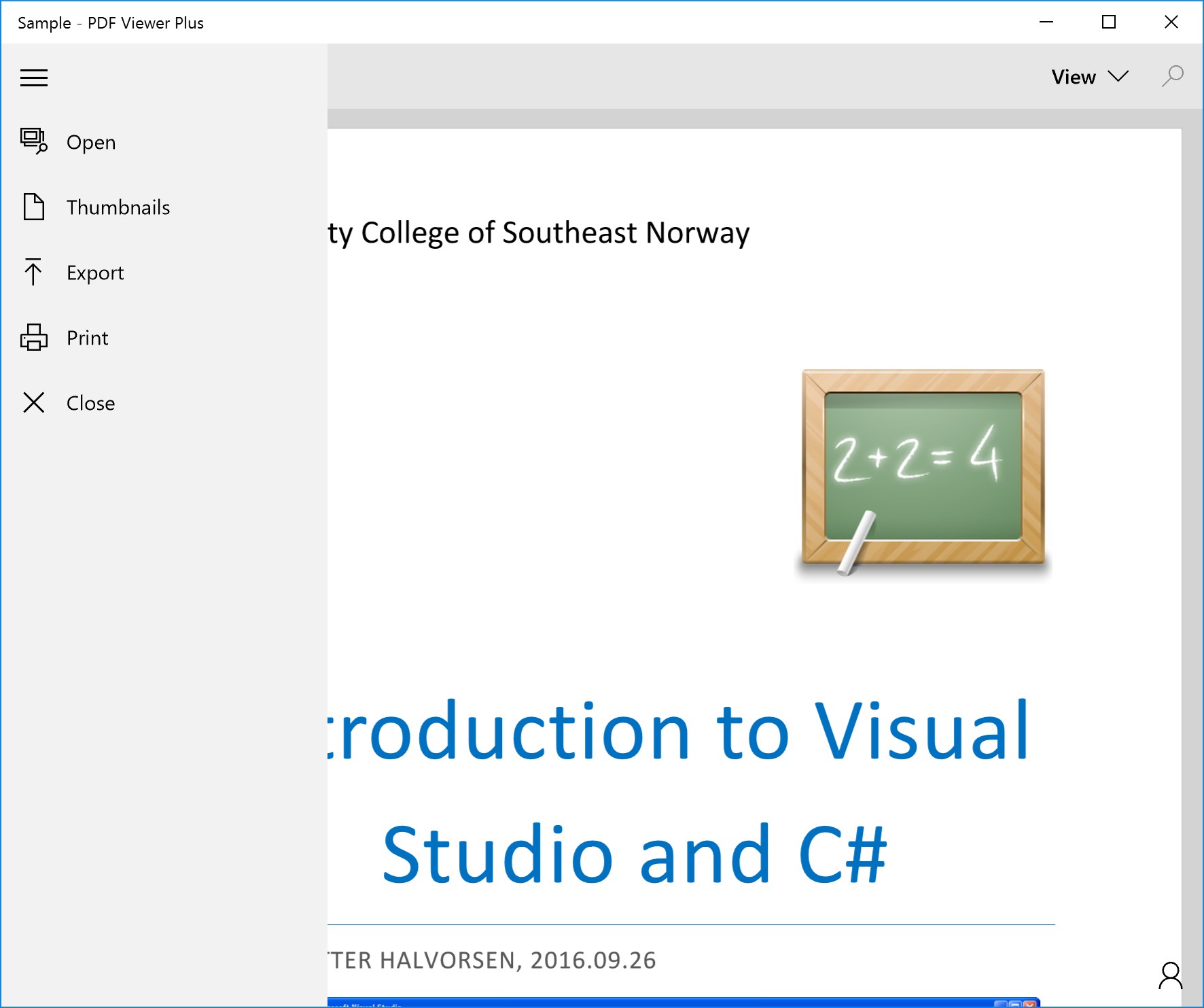Open the search with the magnifier icon
This screenshot has height=1008, width=1204.
[x=1173, y=77]
